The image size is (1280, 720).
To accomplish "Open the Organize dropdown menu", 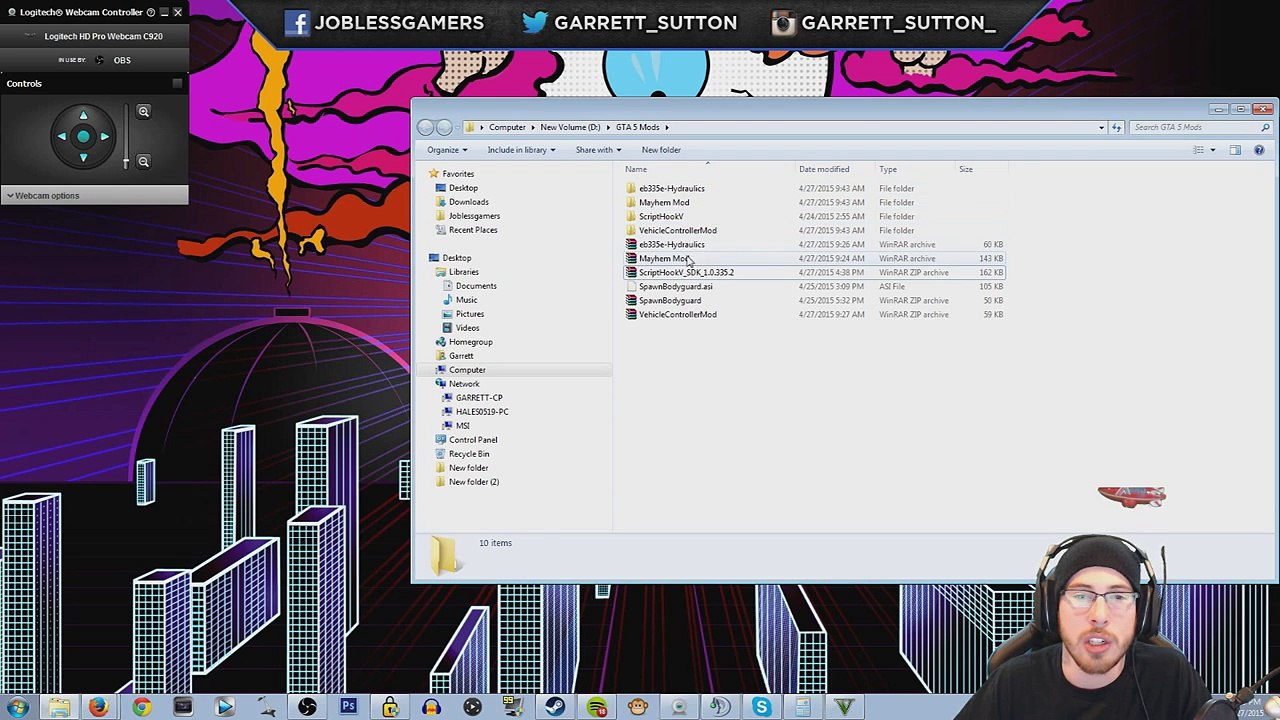I will 447,150.
